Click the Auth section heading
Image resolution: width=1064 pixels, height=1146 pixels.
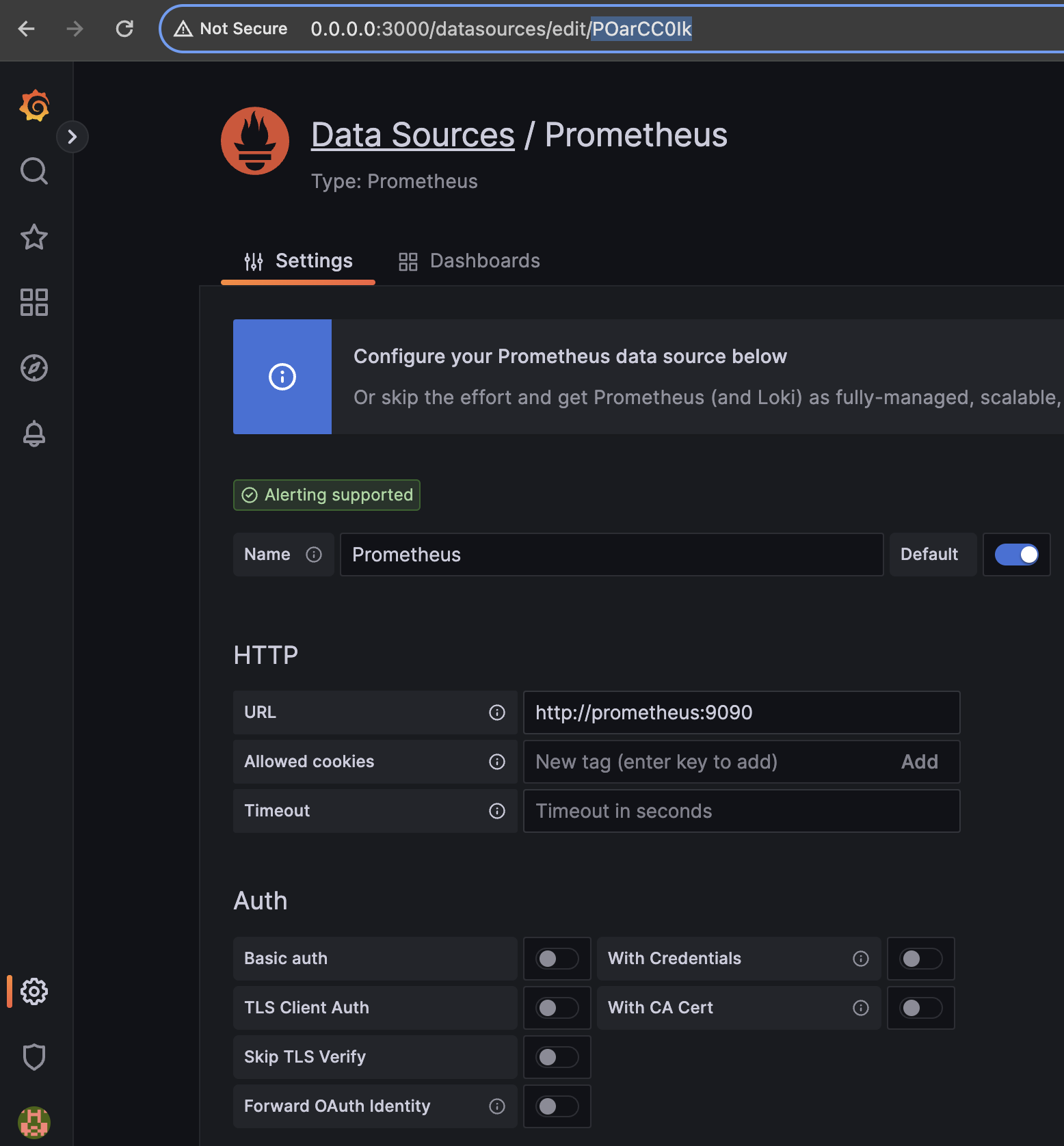point(261,901)
